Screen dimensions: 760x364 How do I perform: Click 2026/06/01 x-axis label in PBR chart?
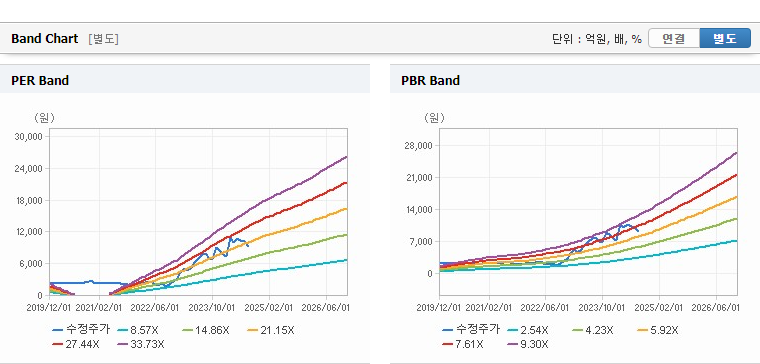tap(716, 308)
